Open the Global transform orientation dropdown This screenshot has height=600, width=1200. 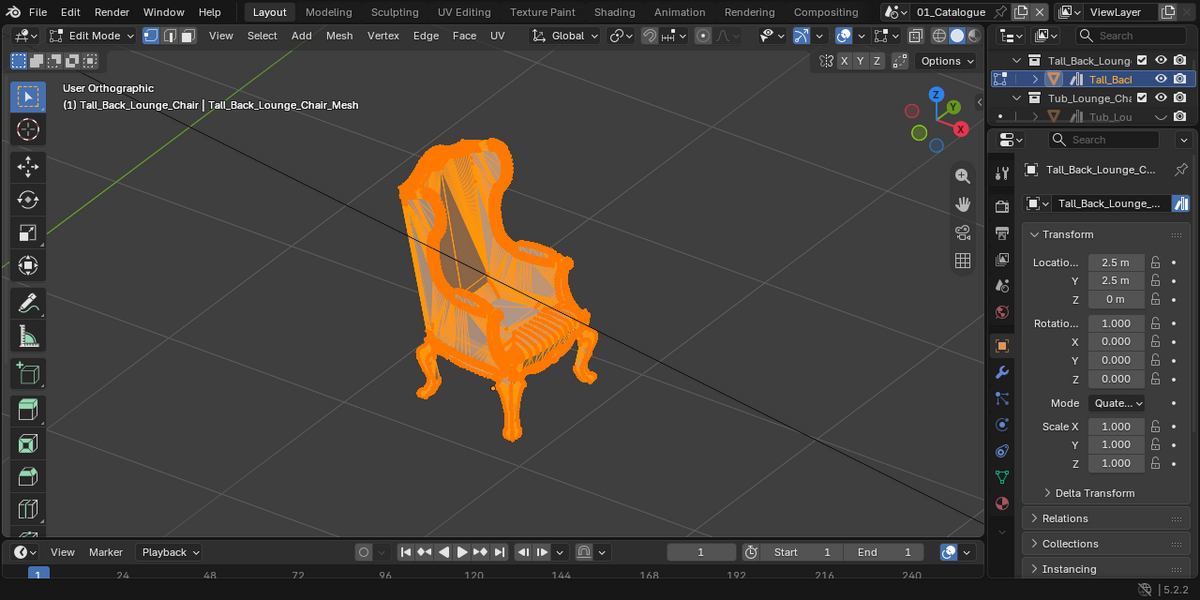coord(566,35)
